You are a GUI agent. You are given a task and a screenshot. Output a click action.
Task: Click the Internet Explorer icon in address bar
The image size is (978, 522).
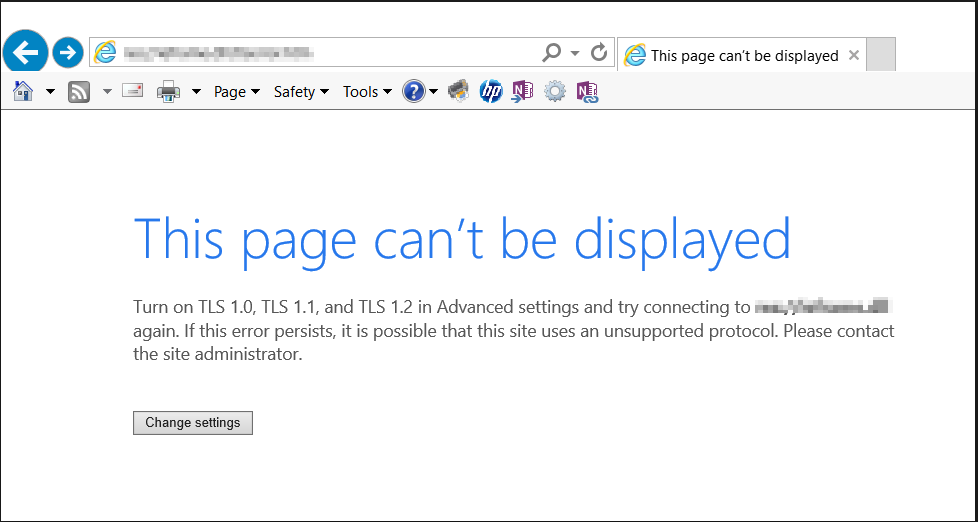pyautogui.click(x=104, y=52)
